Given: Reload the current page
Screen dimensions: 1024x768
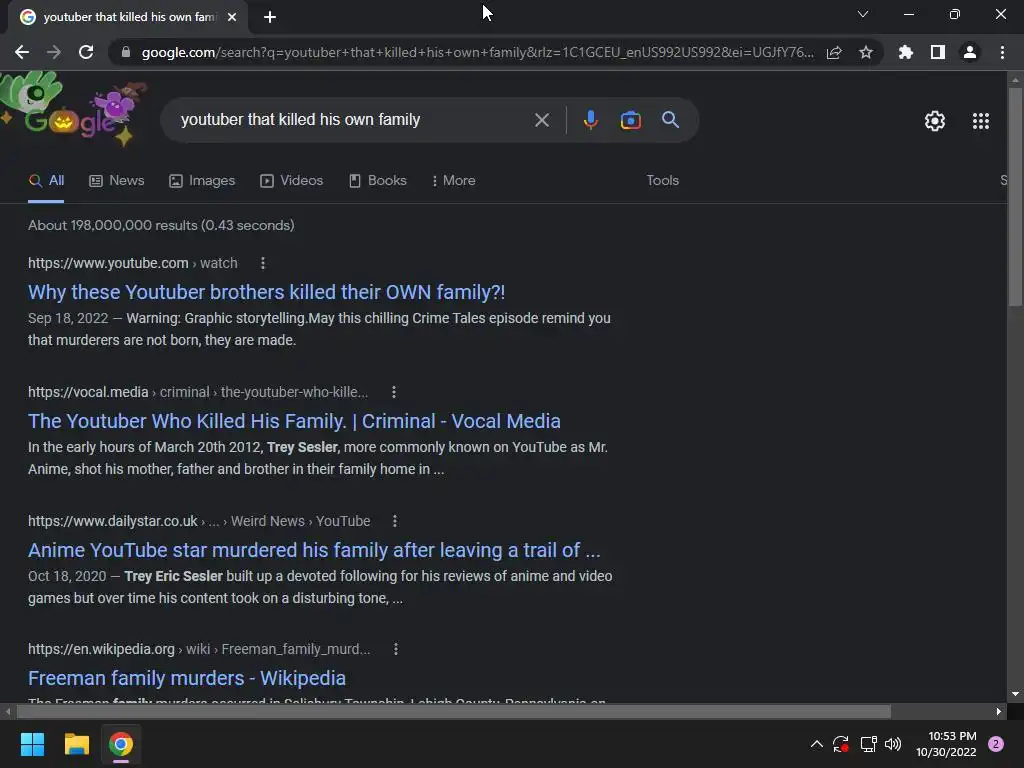Looking at the screenshot, I should pos(86,52).
